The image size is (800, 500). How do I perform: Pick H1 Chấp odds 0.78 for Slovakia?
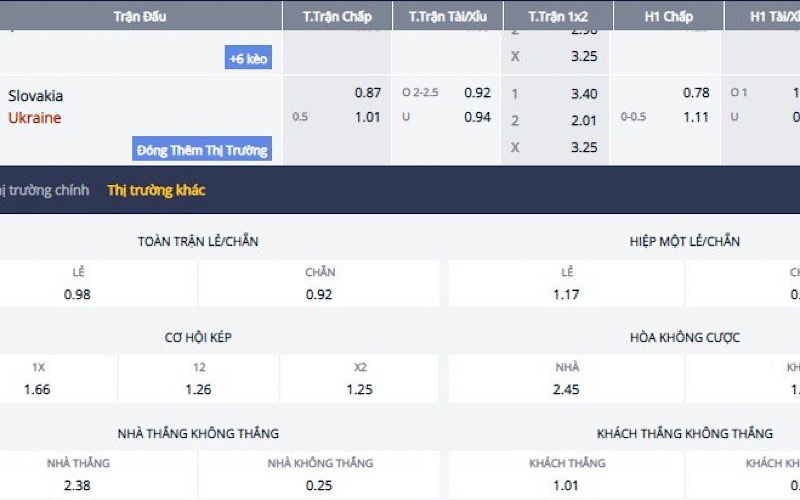coord(696,93)
